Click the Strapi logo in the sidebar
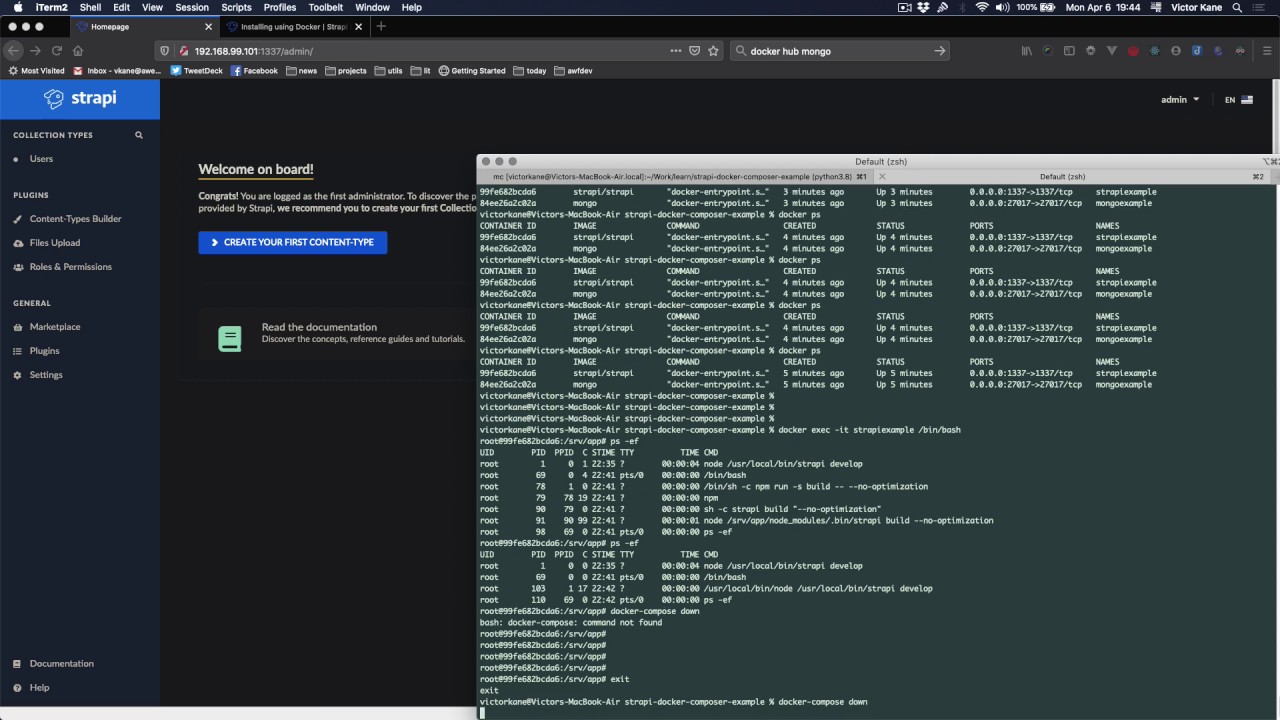The image size is (1280, 720). pos(80,98)
